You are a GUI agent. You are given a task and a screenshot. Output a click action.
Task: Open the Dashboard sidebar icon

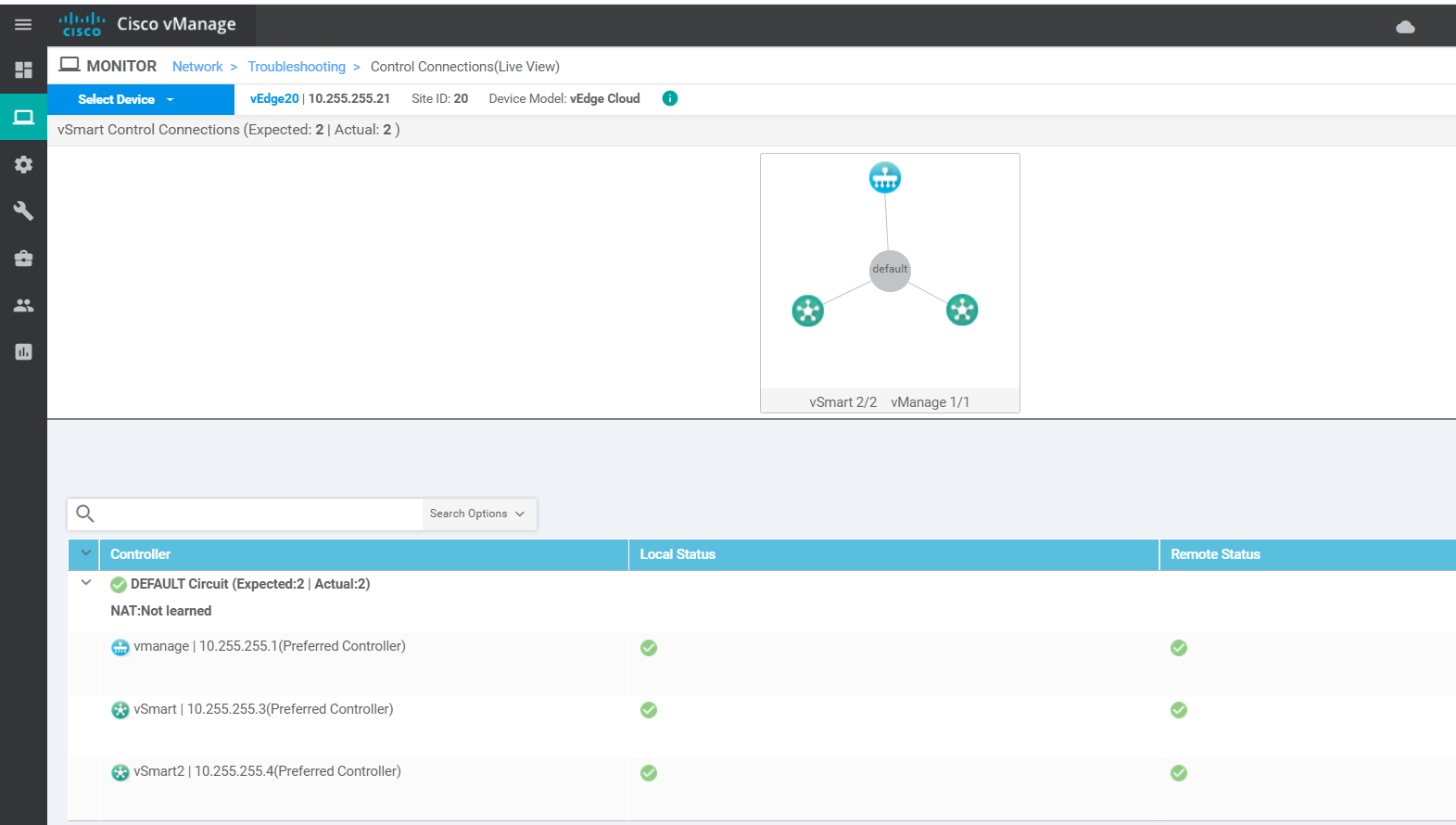[x=23, y=70]
